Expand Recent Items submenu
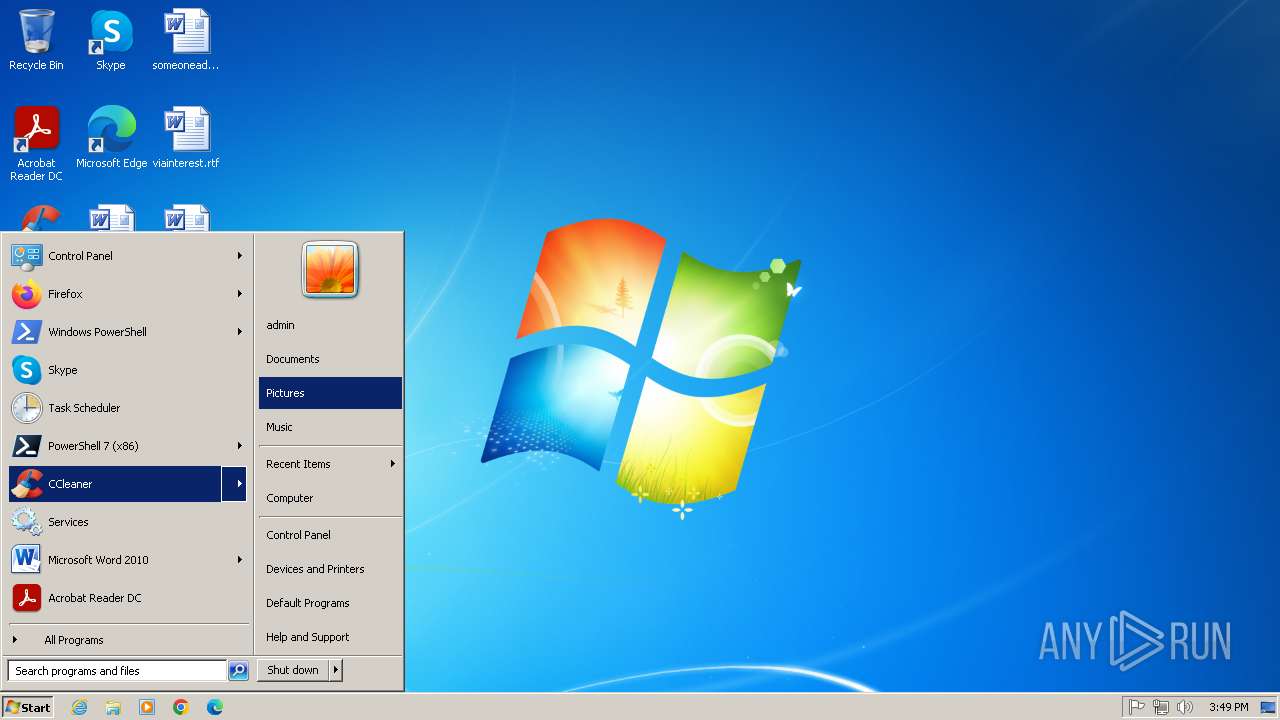The width and height of the screenshot is (1280, 720). pos(330,464)
